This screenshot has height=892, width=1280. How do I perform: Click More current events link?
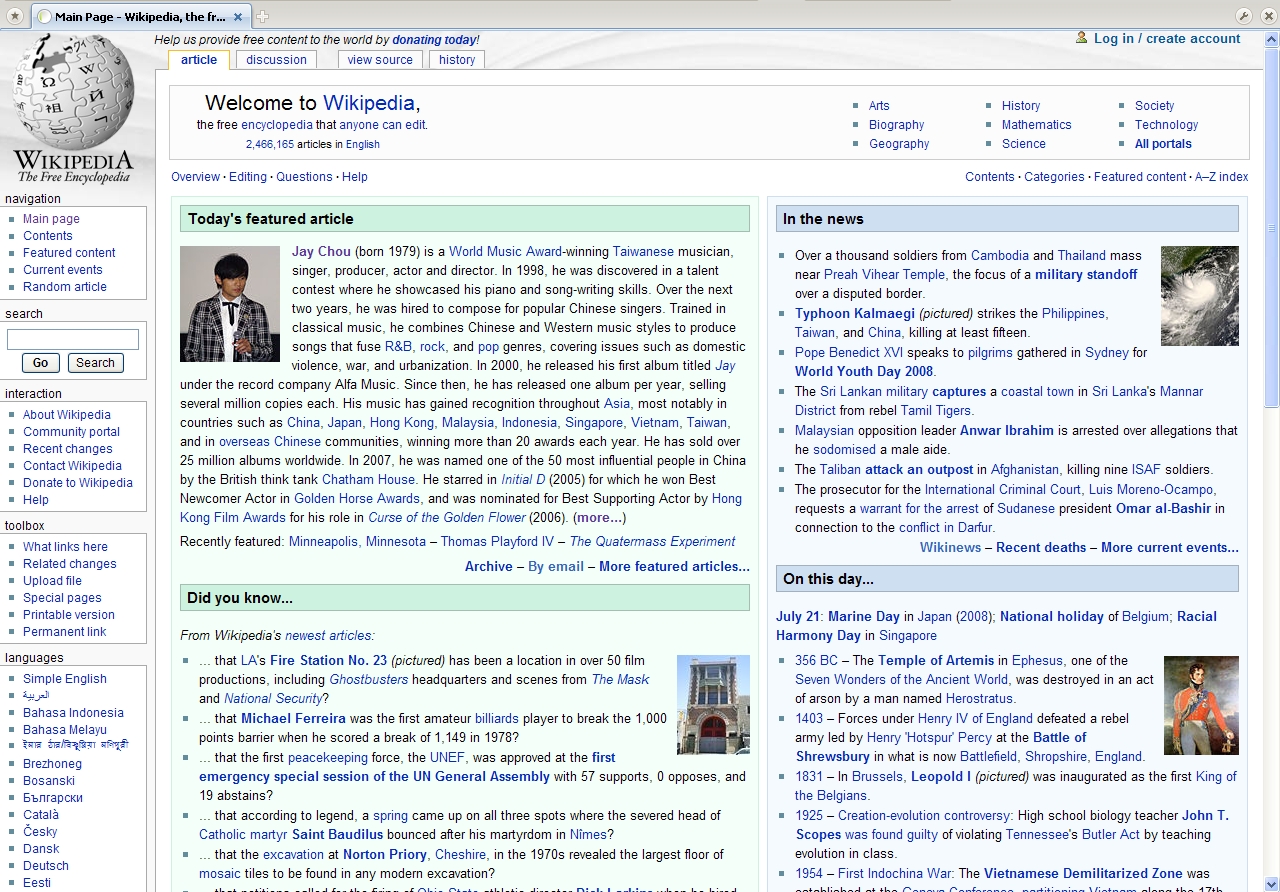pyautogui.click(x=1170, y=548)
